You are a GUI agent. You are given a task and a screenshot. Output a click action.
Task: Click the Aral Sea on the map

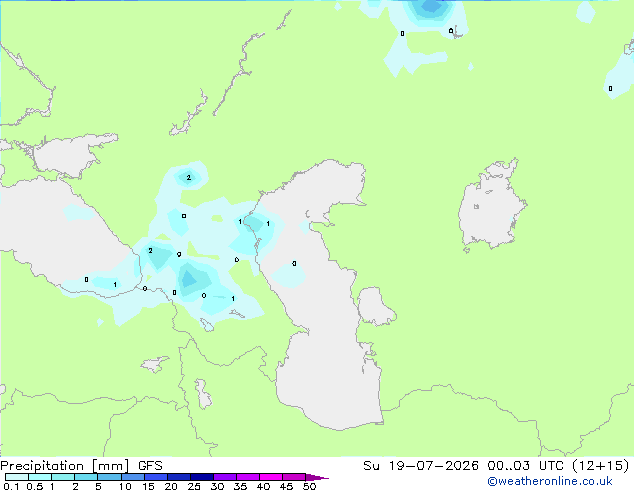(x=491, y=206)
